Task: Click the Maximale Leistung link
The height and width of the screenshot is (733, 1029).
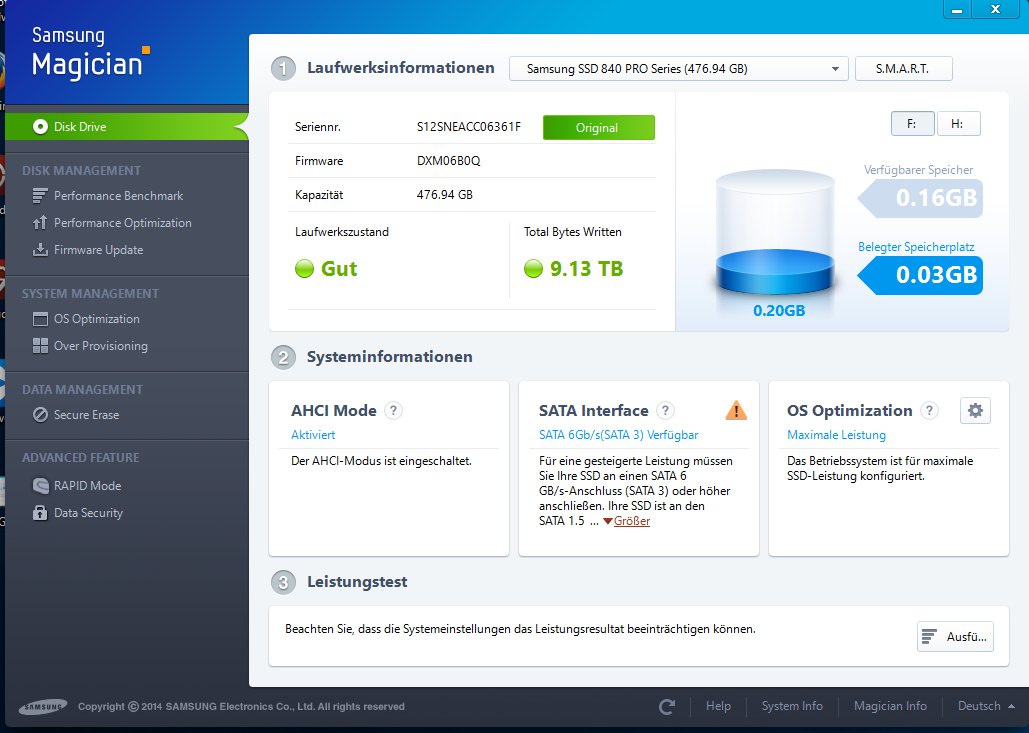Action: (x=836, y=434)
